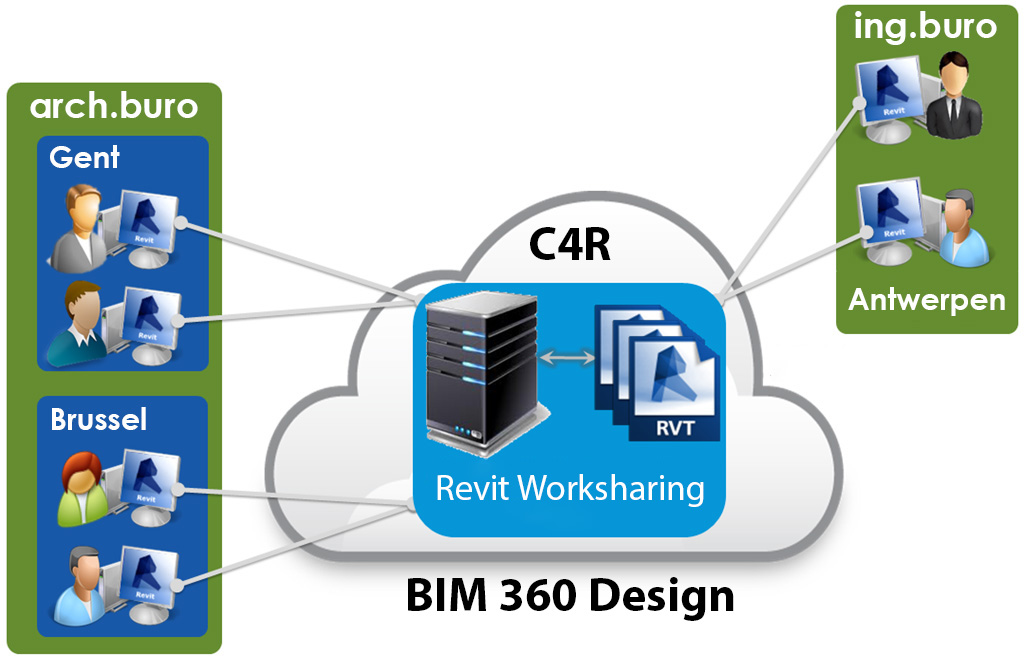Click the "Antwerpen" label
The width and height of the screenshot is (1024, 656).
point(927,300)
